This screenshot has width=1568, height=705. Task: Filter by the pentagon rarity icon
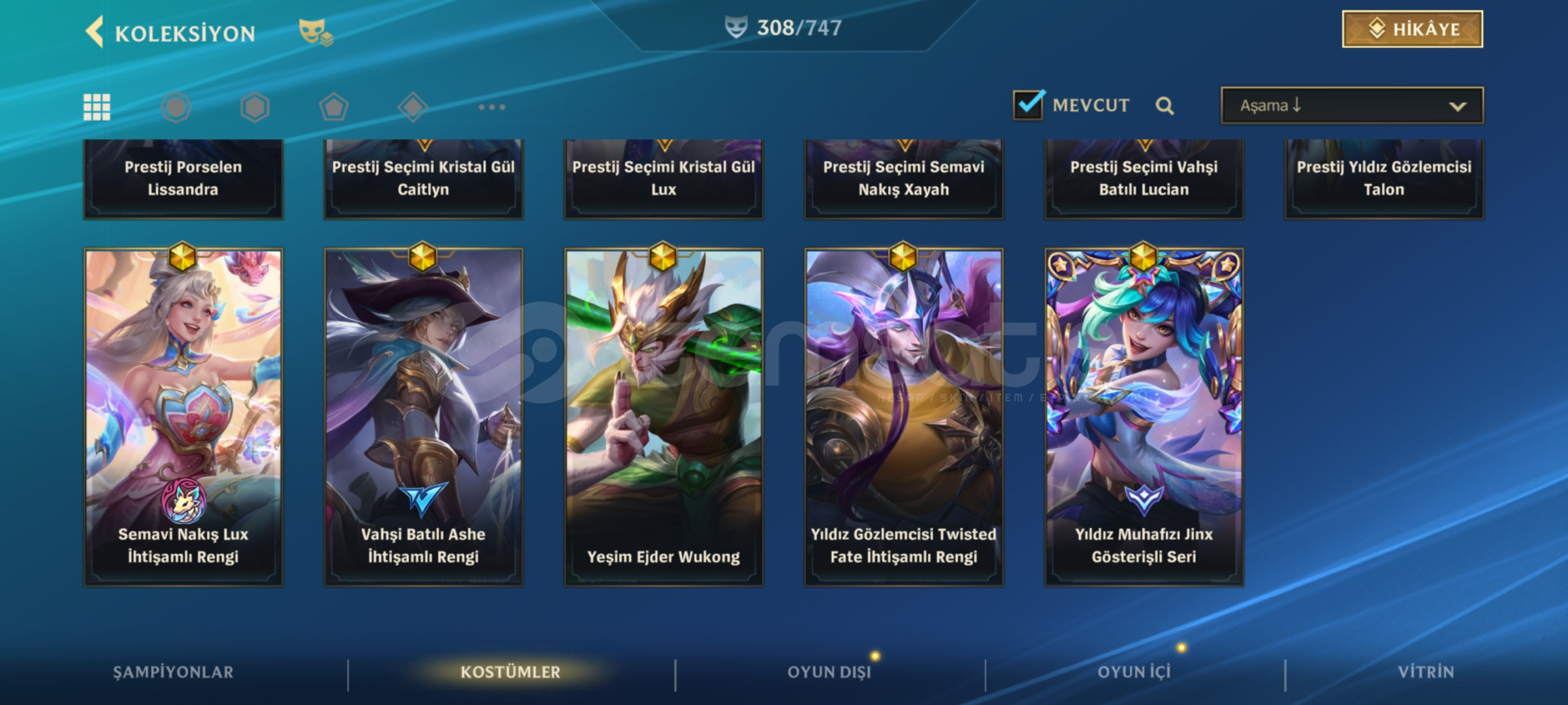[334, 107]
